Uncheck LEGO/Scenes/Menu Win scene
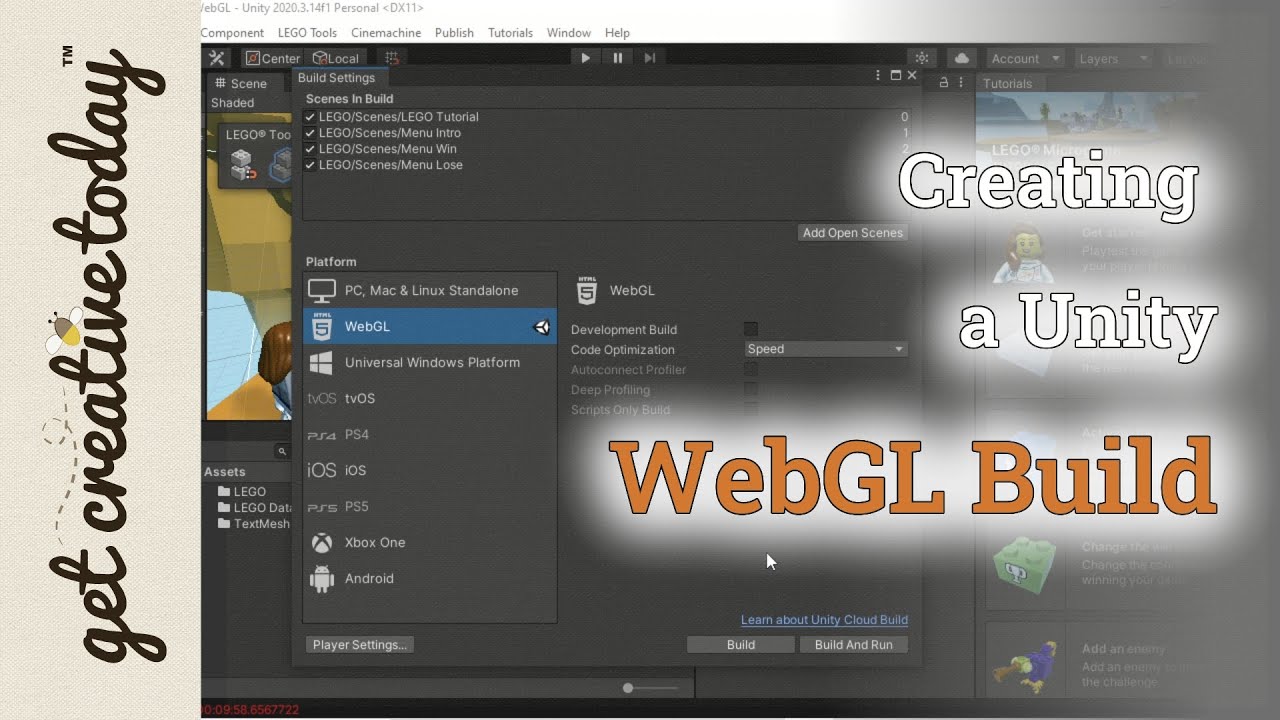 [x=310, y=149]
